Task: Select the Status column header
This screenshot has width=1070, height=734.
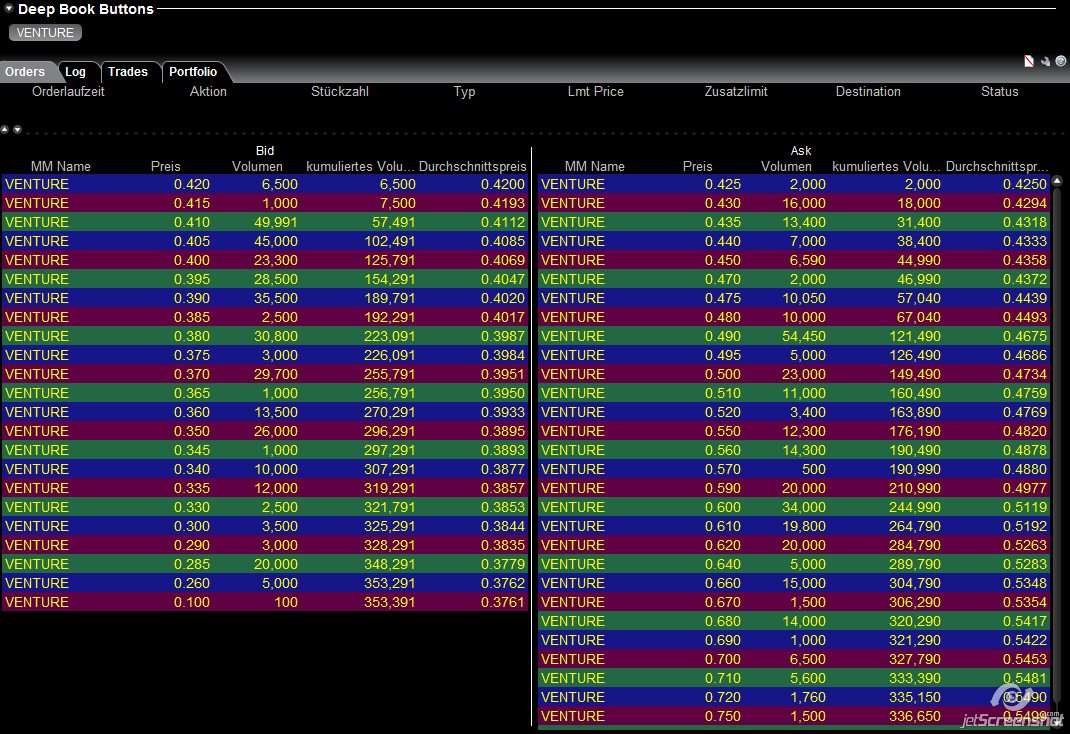Action: click(1000, 91)
